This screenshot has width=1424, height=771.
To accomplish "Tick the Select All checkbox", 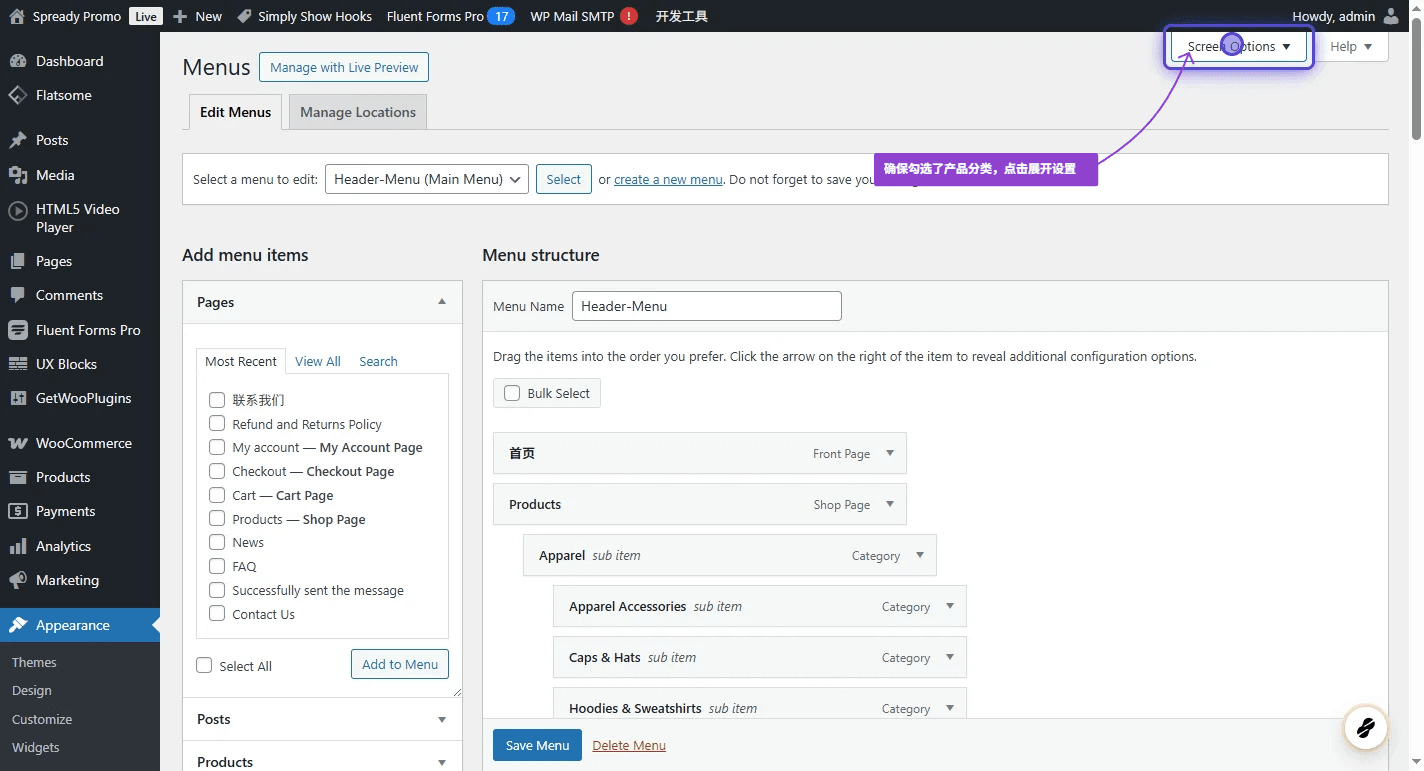I will [205, 666].
